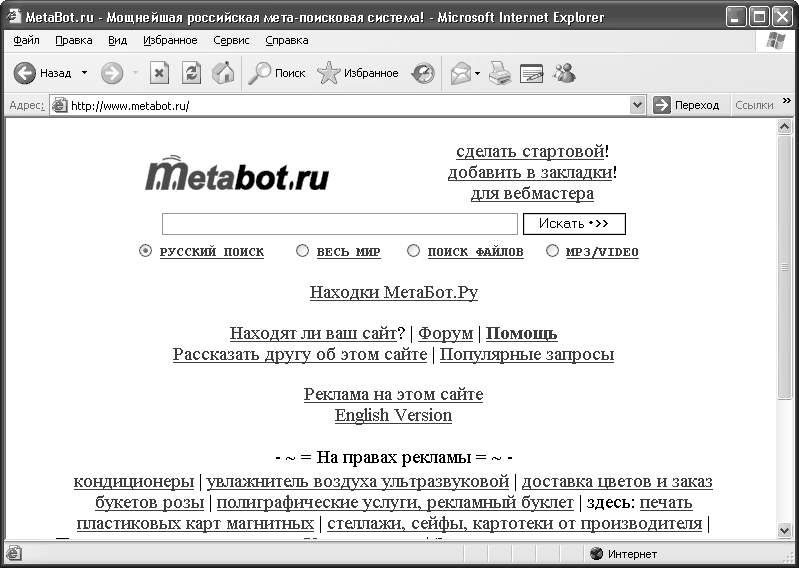This screenshot has height=568, width=799.
Task: Click the scrollbar down arrow
Action: (x=784, y=530)
